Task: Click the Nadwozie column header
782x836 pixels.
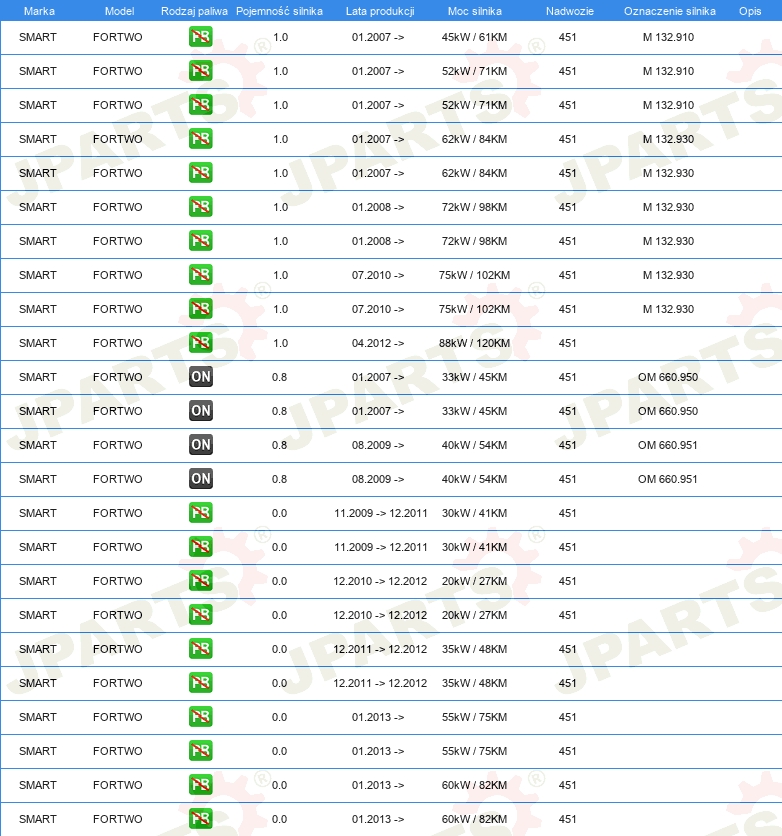Action: (569, 11)
